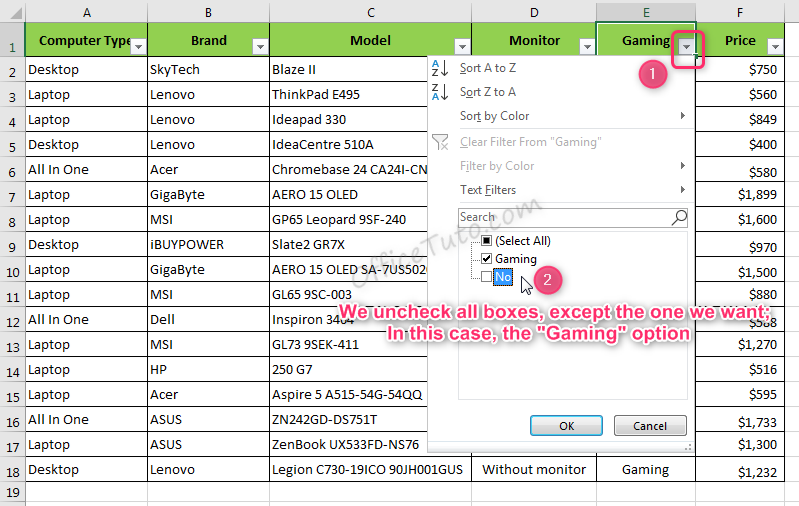The image size is (799, 506).
Task: Select the Gaming cell in row 18
Action: tap(646, 469)
